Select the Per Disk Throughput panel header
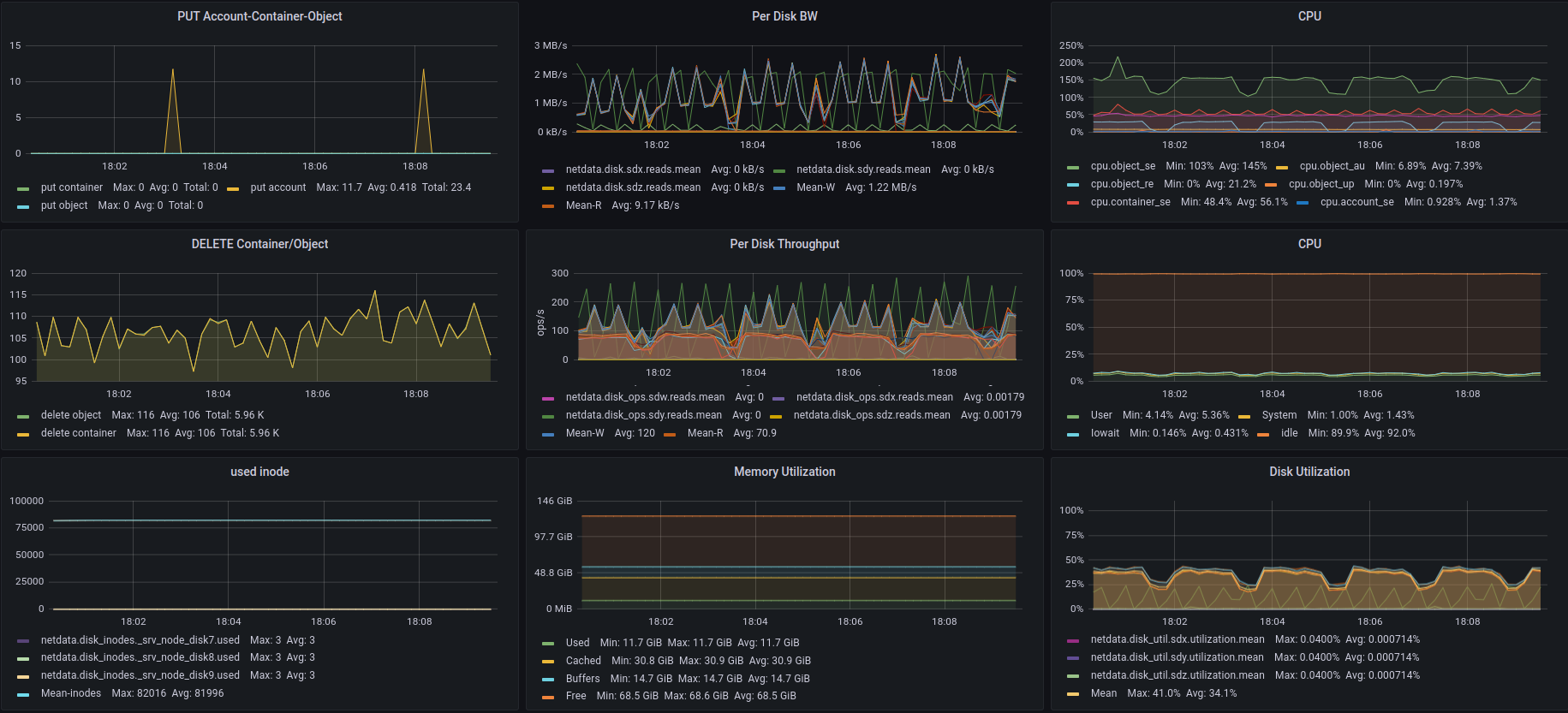This screenshot has width=1568, height=713. [x=784, y=244]
